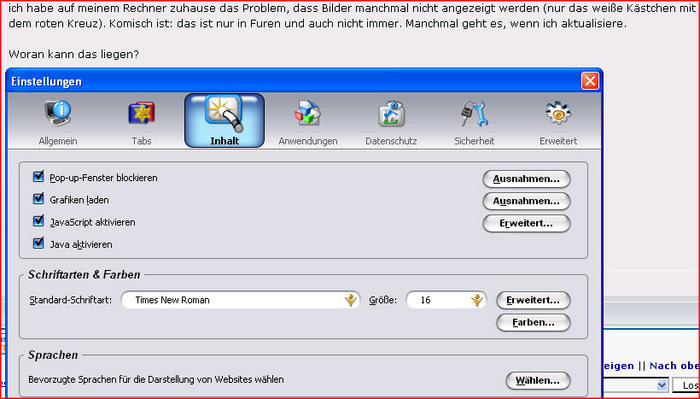Open the Erweitert gear icon

click(x=558, y=121)
